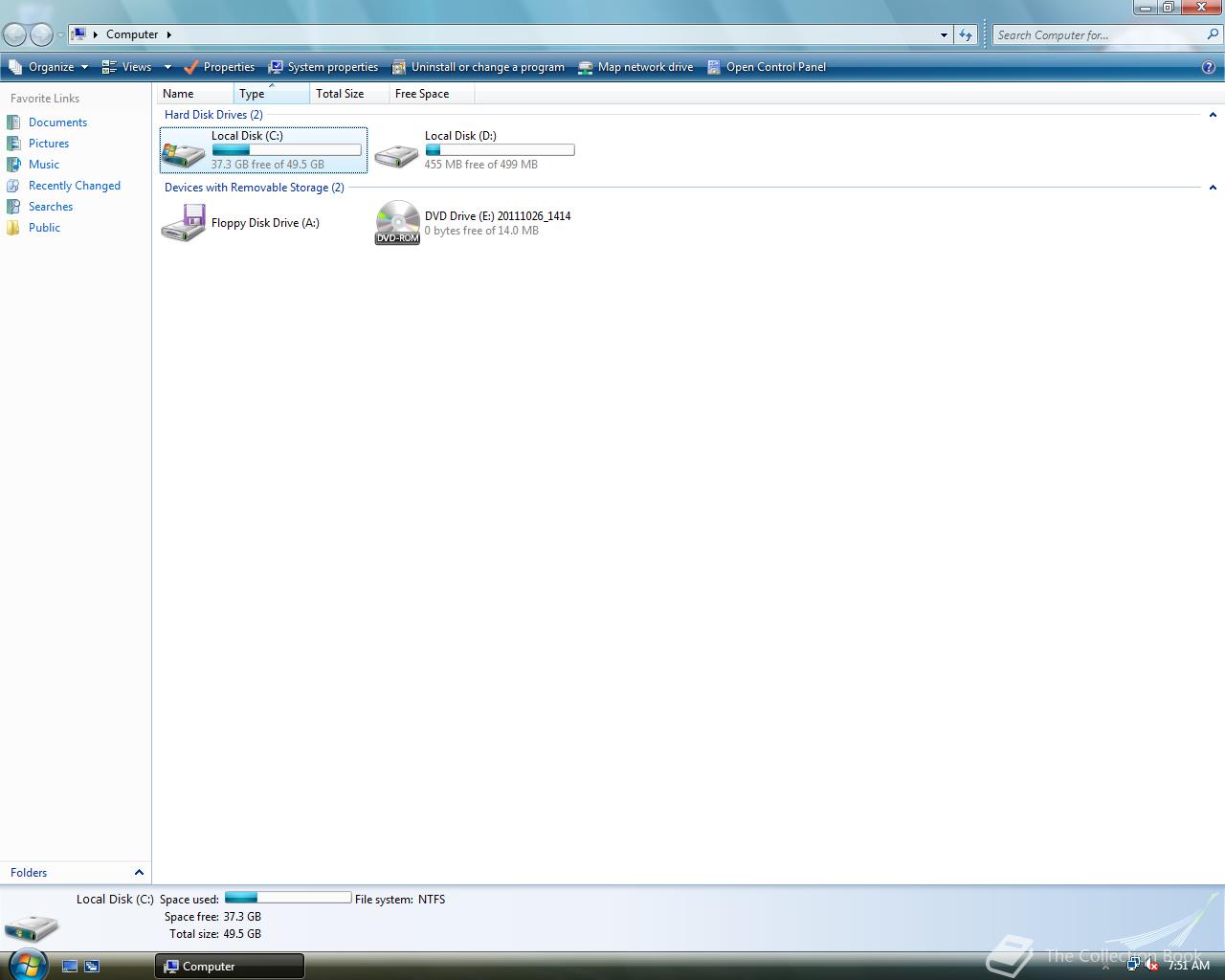Click in the Search Computer box
Image resolution: width=1225 pixels, height=980 pixels.
[x=1099, y=35]
